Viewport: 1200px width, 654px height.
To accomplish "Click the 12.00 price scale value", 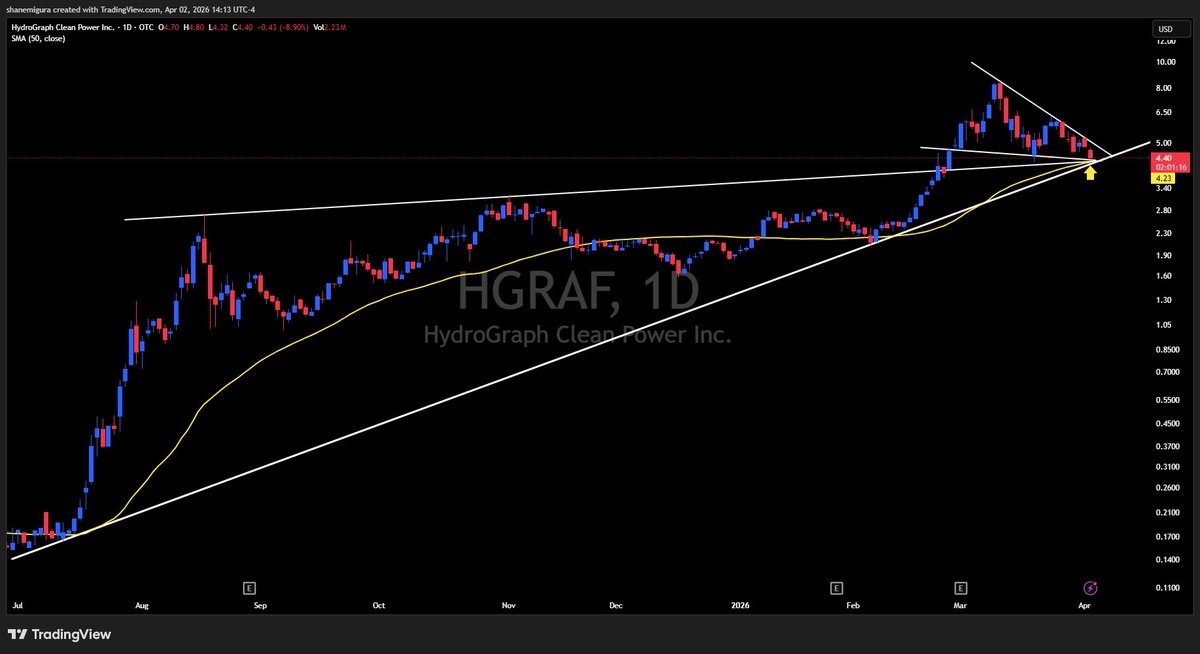I will point(1165,42).
